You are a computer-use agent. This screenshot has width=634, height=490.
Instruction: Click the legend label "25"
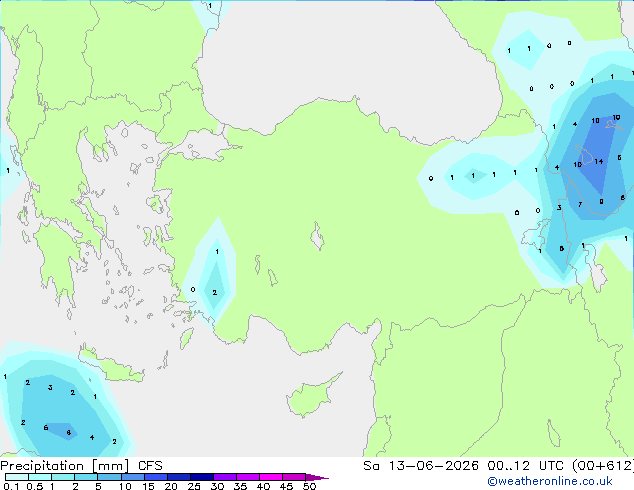click(x=194, y=486)
